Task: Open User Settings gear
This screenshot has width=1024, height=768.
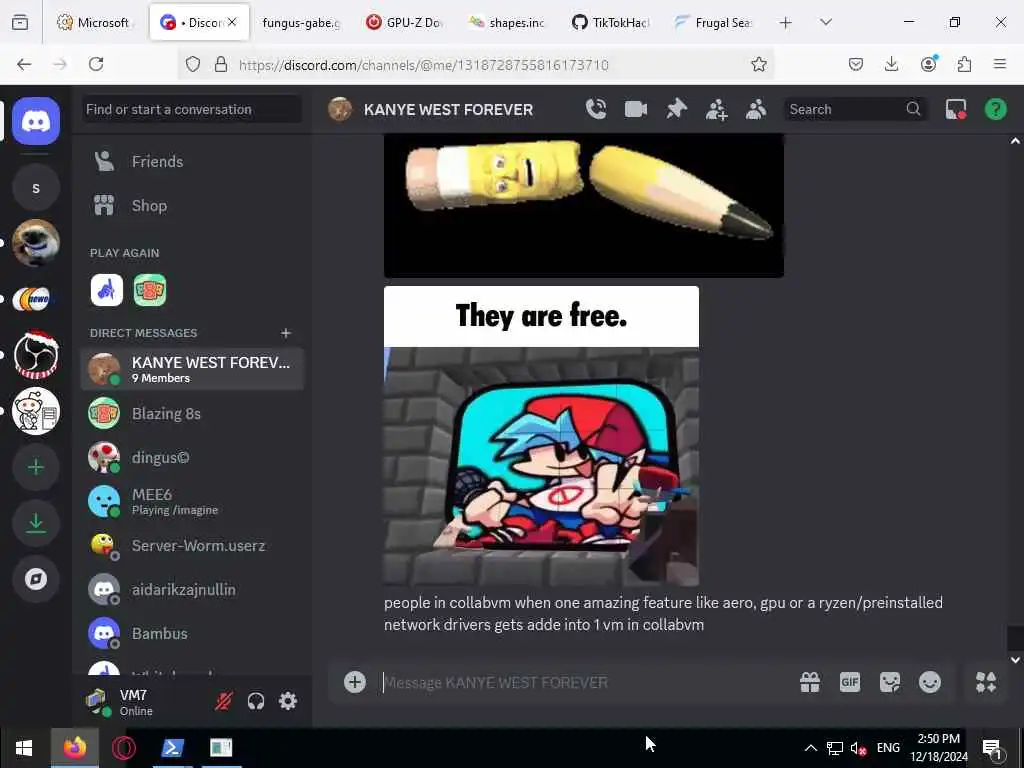Action: [x=288, y=701]
